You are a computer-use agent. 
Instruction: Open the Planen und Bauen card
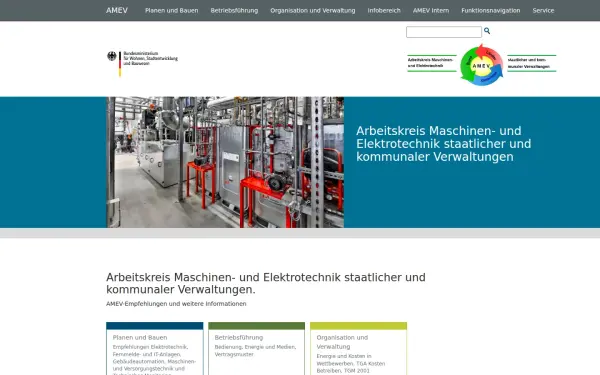pyautogui.click(x=155, y=349)
